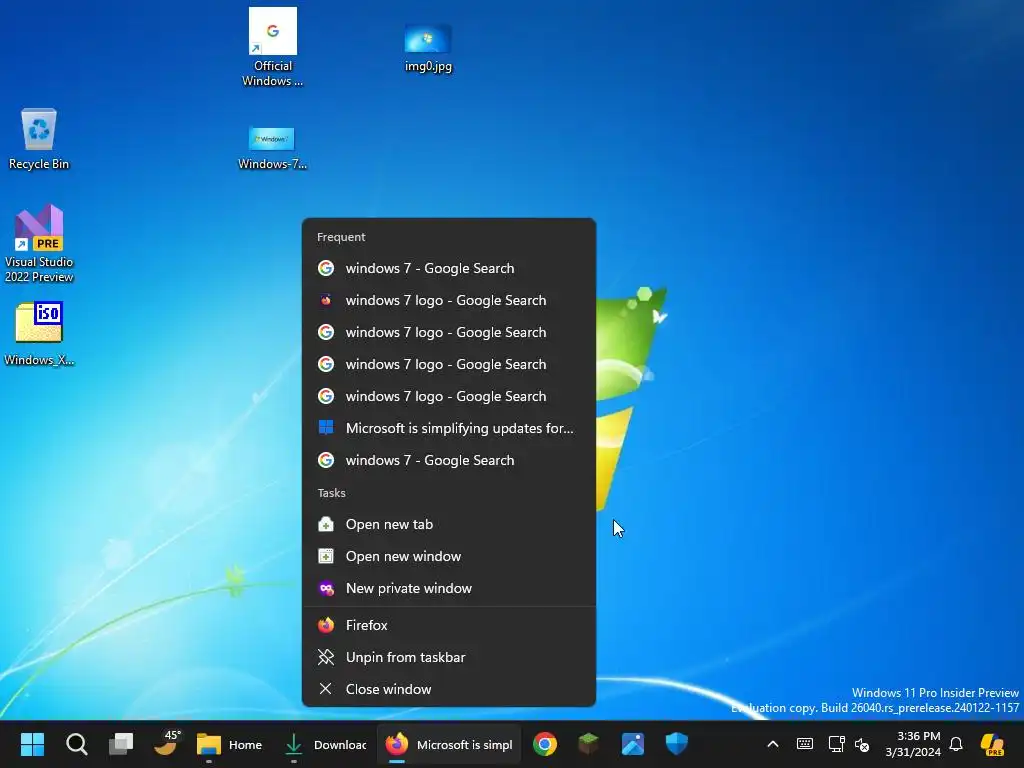Open the 45° weather widget
Screen dimensions: 1024x768
point(166,744)
